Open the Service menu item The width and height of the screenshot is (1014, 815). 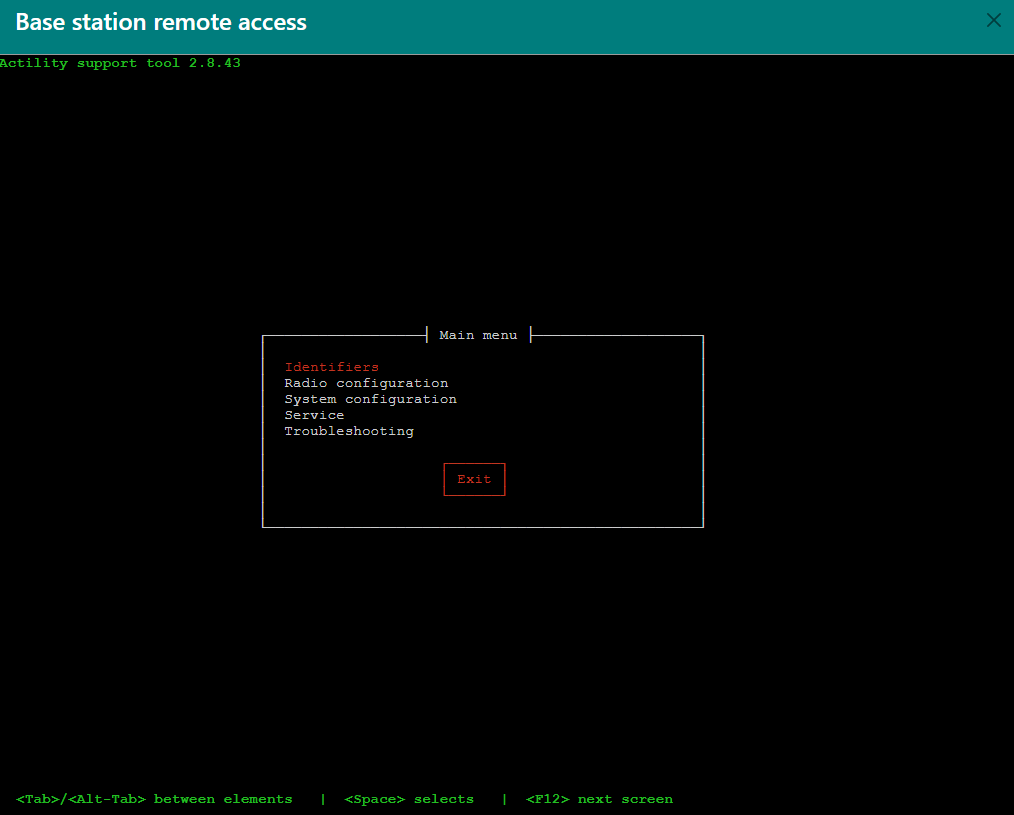314,415
